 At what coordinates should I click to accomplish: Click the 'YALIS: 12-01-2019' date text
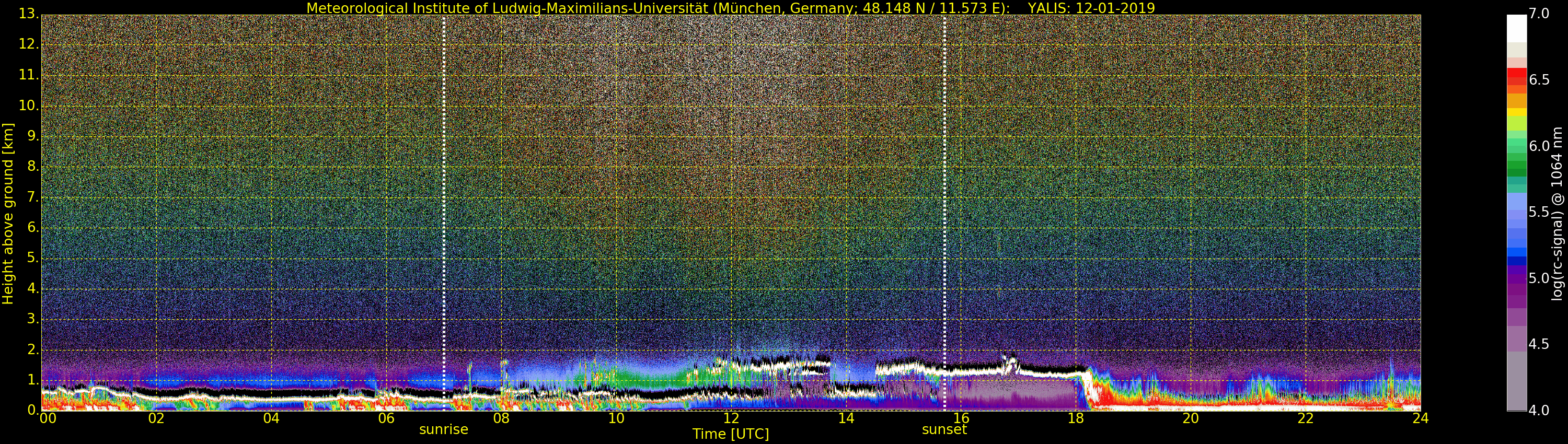click(x=1091, y=8)
